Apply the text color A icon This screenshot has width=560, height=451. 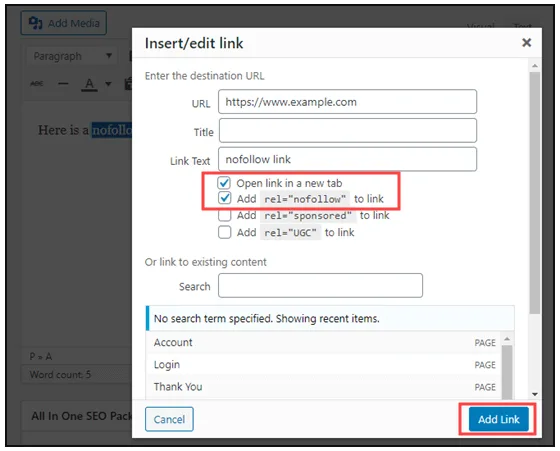click(89, 85)
